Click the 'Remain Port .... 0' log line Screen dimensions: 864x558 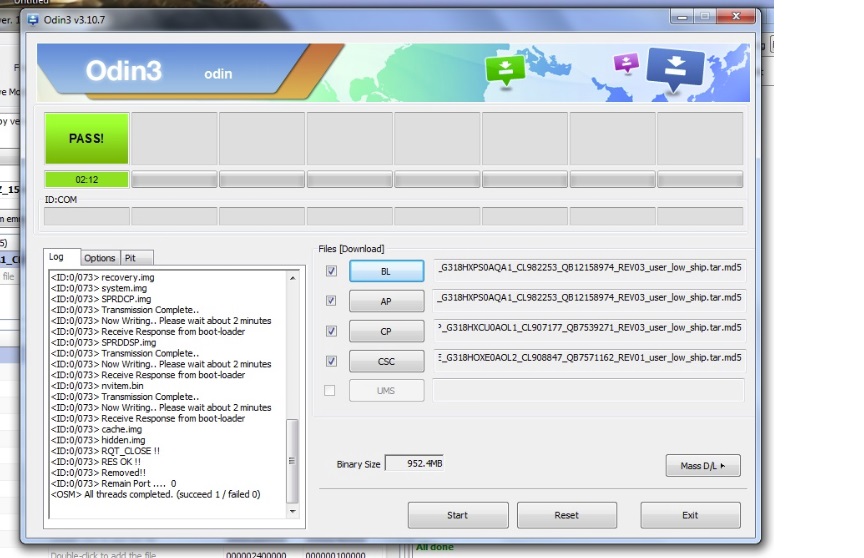114,484
